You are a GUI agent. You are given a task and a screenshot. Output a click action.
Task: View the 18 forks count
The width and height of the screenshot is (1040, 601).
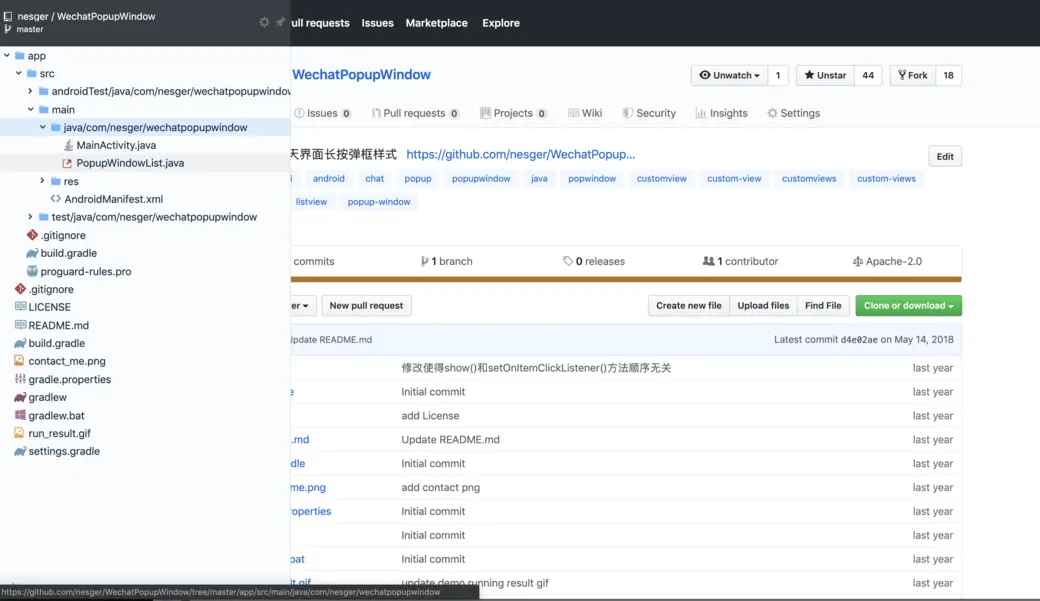click(x=948, y=75)
